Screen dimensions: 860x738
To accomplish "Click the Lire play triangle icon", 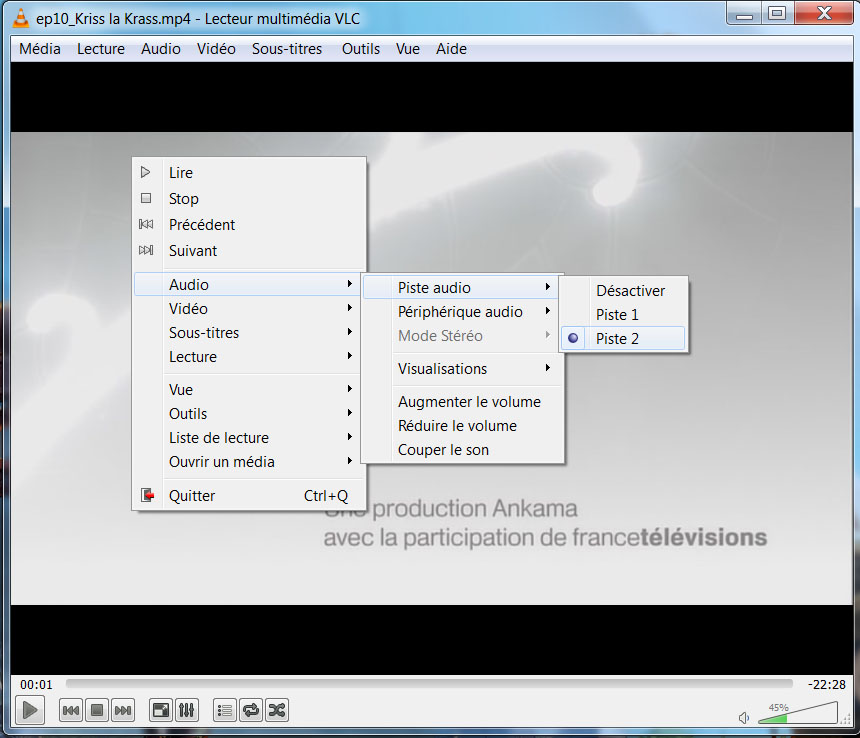I will (x=146, y=172).
